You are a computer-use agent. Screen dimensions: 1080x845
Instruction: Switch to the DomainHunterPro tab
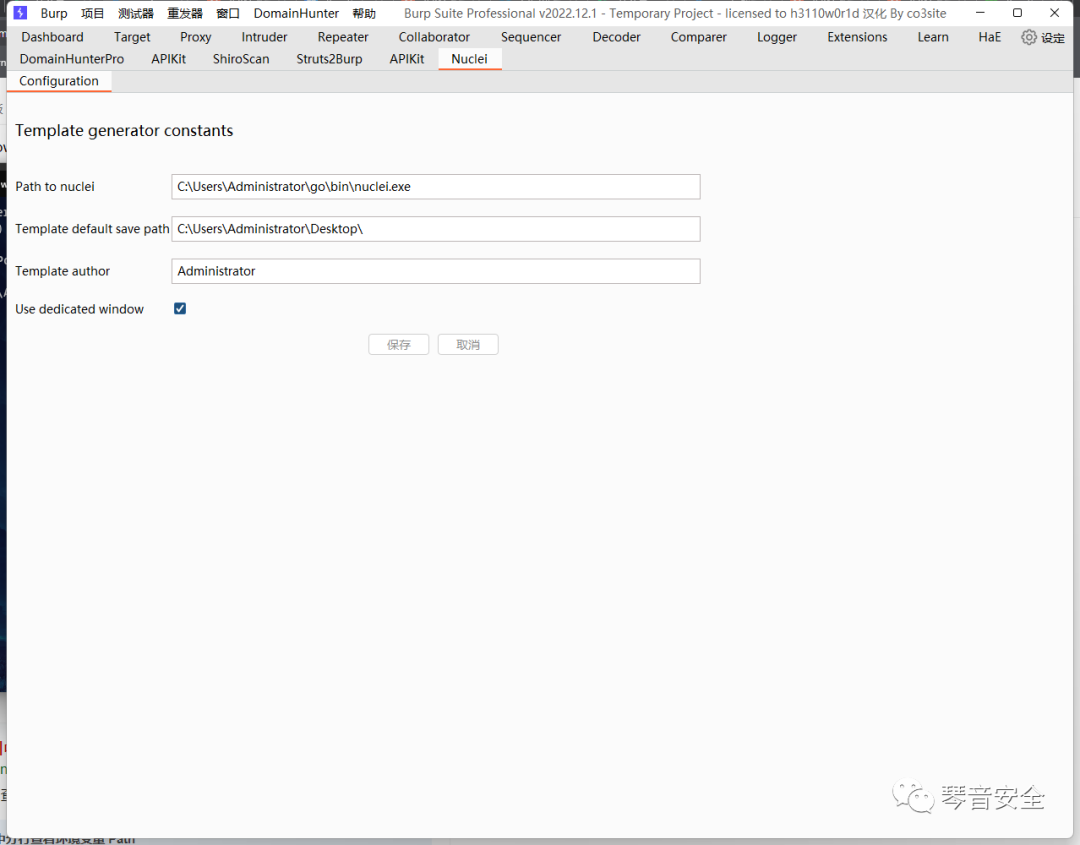(72, 59)
